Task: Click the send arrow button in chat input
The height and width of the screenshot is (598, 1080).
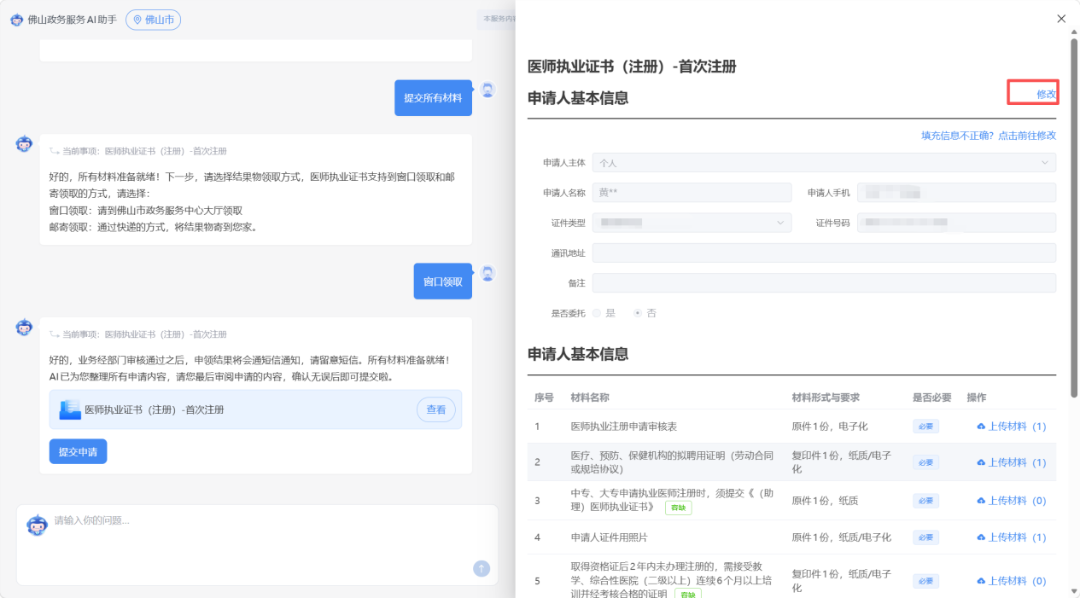Action: 481,568
